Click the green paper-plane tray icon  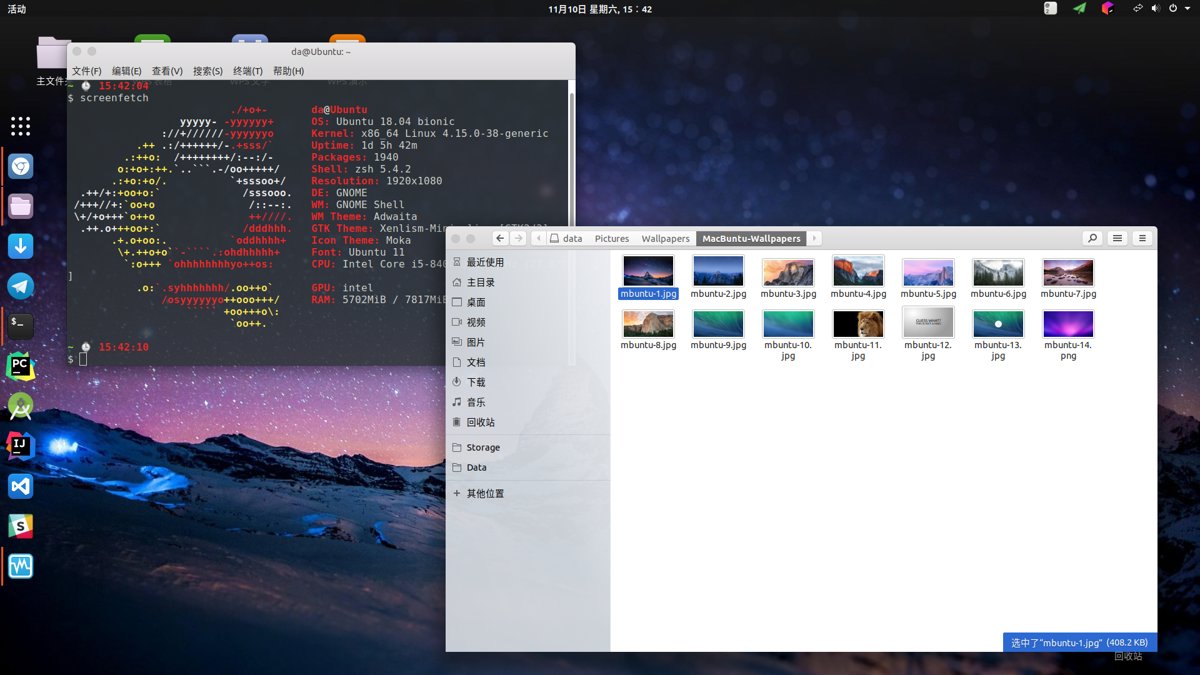[1079, 8]
